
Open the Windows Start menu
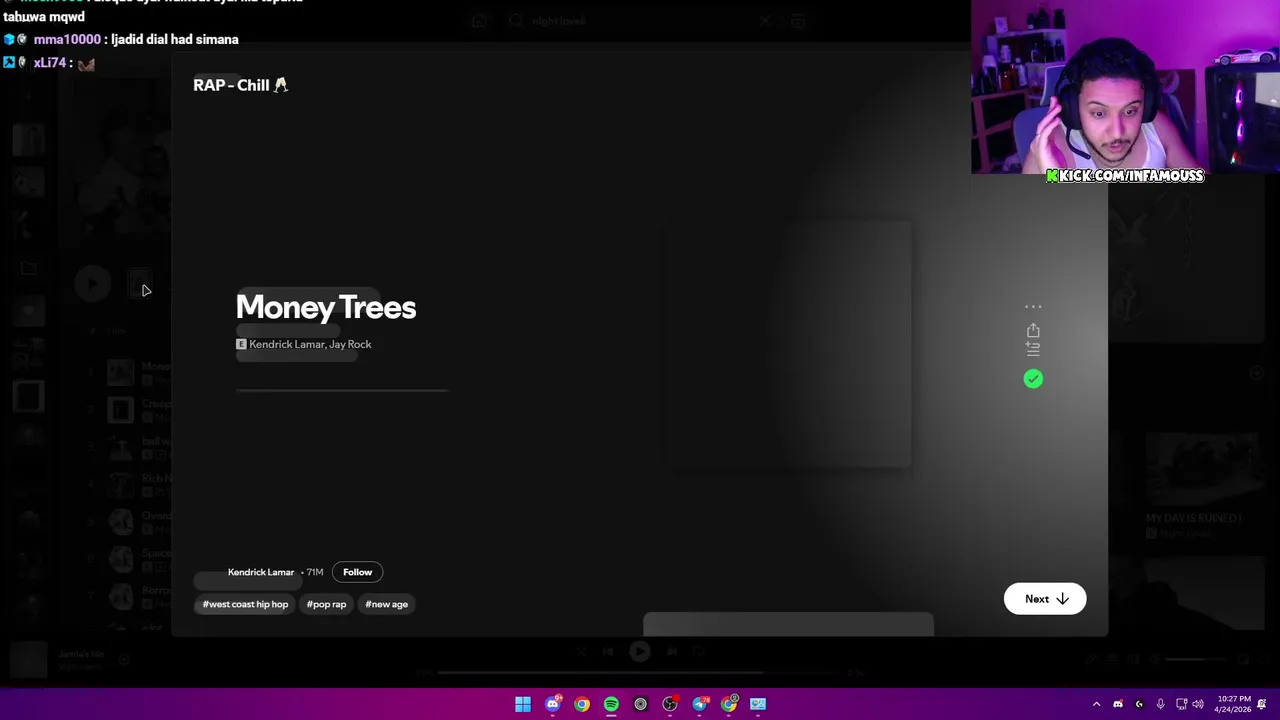click(x=523, y=704)
